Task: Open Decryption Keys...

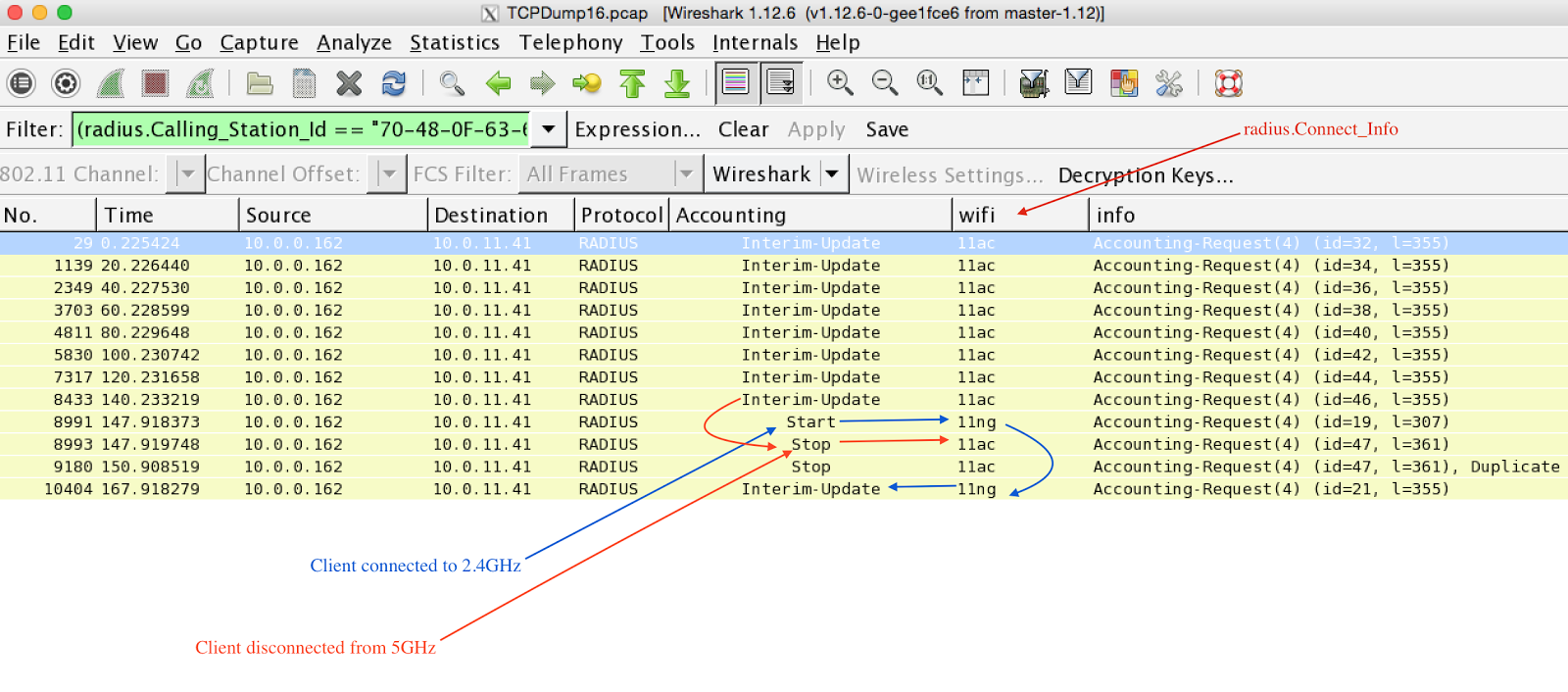Action: pos(1146,175)
